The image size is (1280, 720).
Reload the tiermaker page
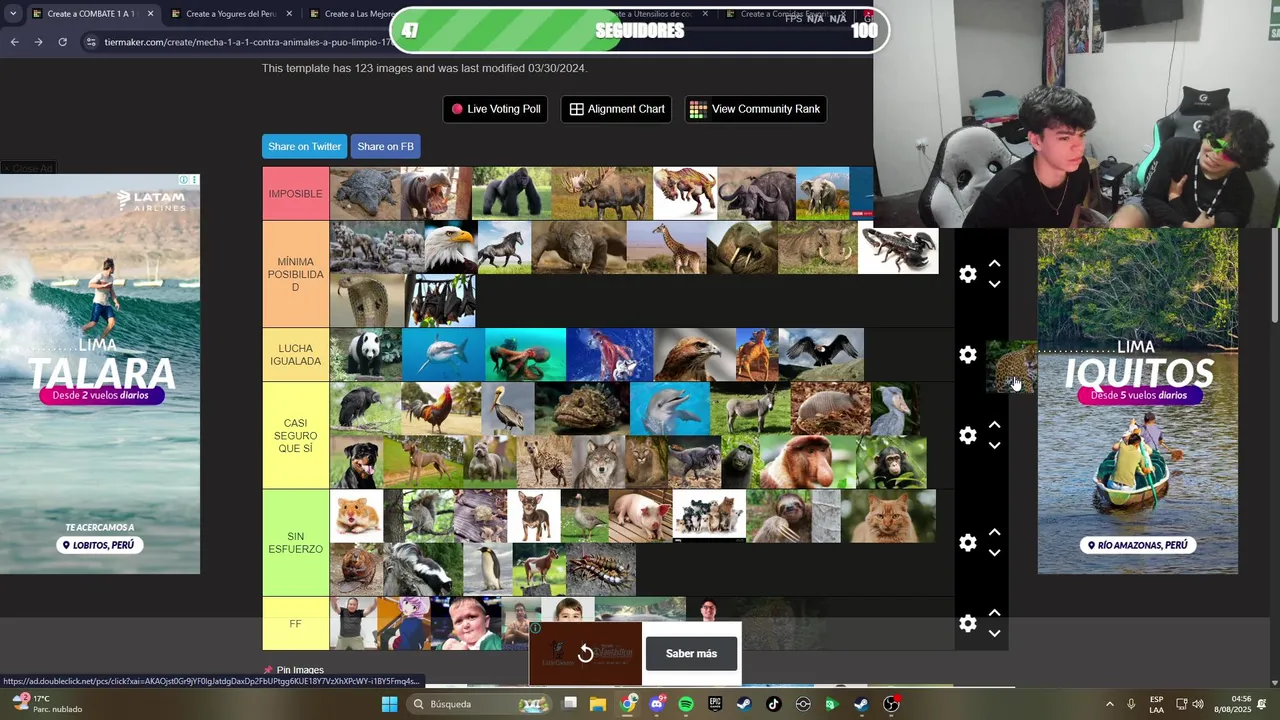click(x=62, y=42)
